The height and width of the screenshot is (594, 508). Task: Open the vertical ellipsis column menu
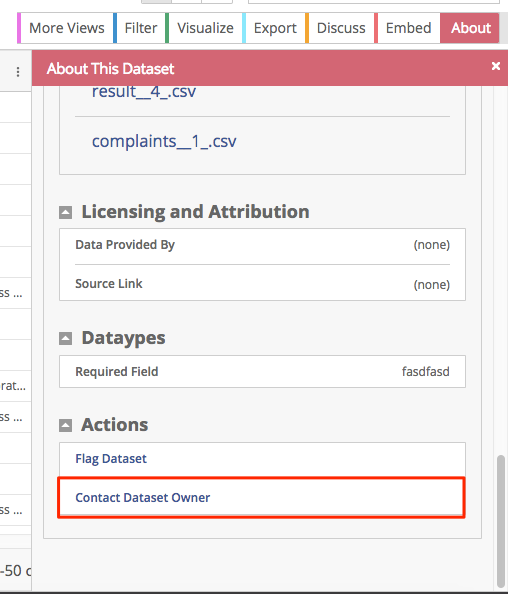pos(18,72)
